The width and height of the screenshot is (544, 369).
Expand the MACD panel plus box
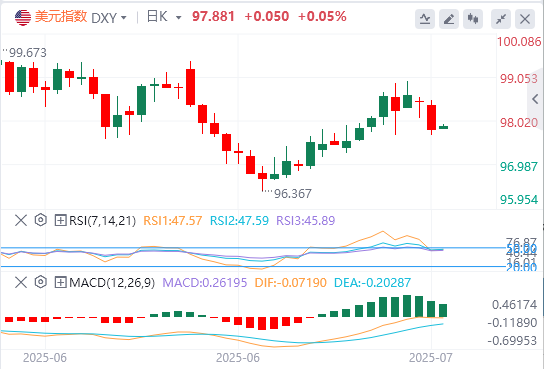(x=60, y=282)
